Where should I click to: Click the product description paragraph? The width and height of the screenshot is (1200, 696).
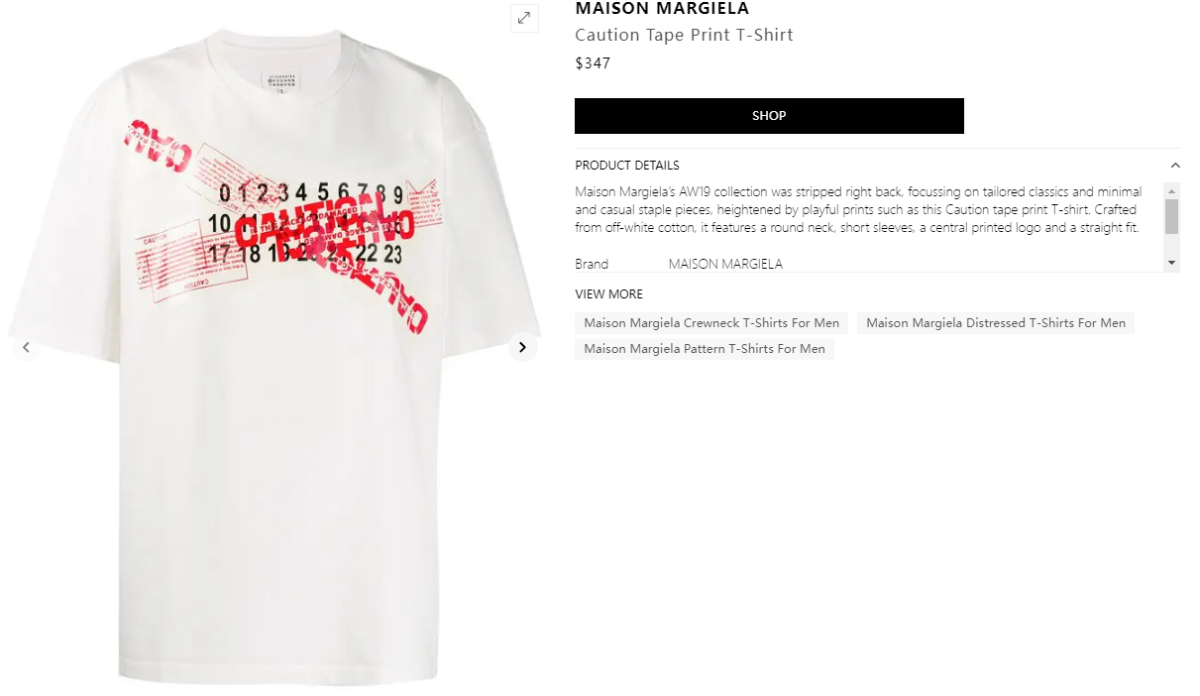[x=860, y=210]
